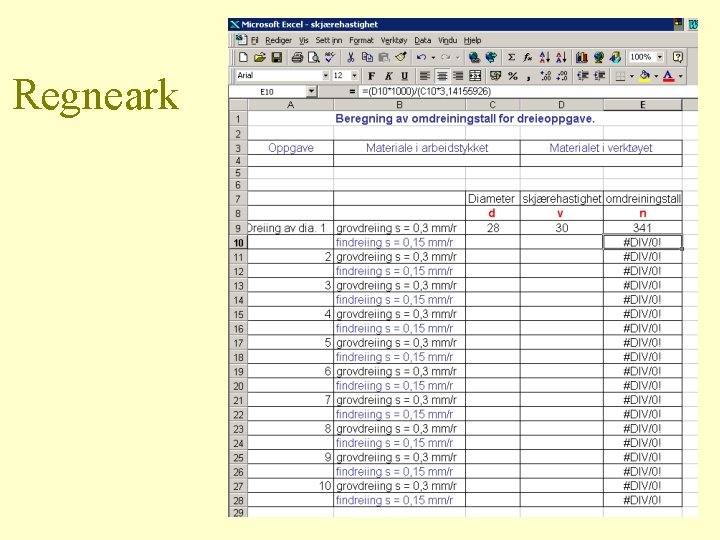
Task: Click the Map globe icon
Action: (598, 57)
